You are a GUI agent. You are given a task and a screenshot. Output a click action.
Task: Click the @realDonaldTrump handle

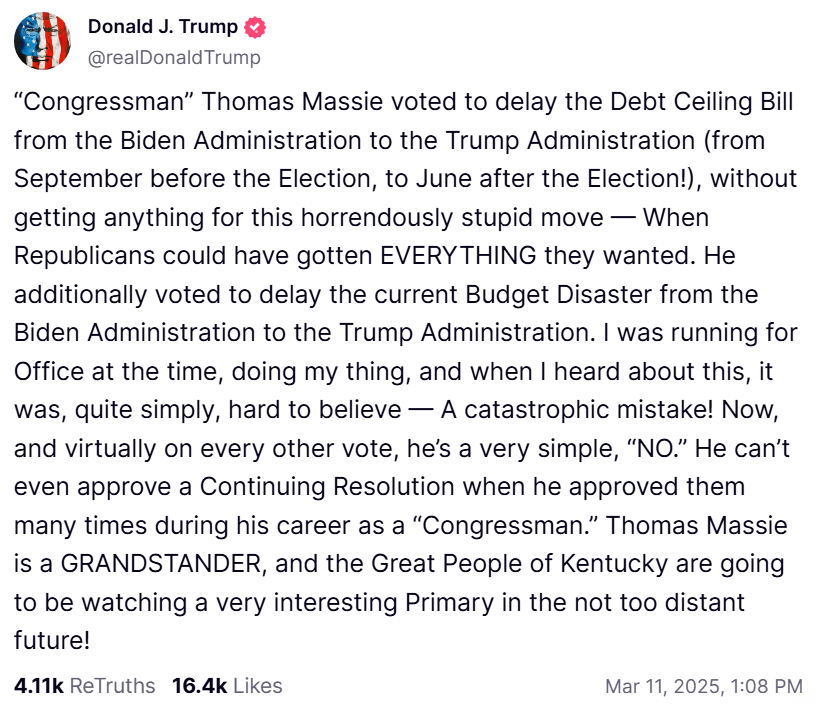pyautogui.click(x=174, y=57)
